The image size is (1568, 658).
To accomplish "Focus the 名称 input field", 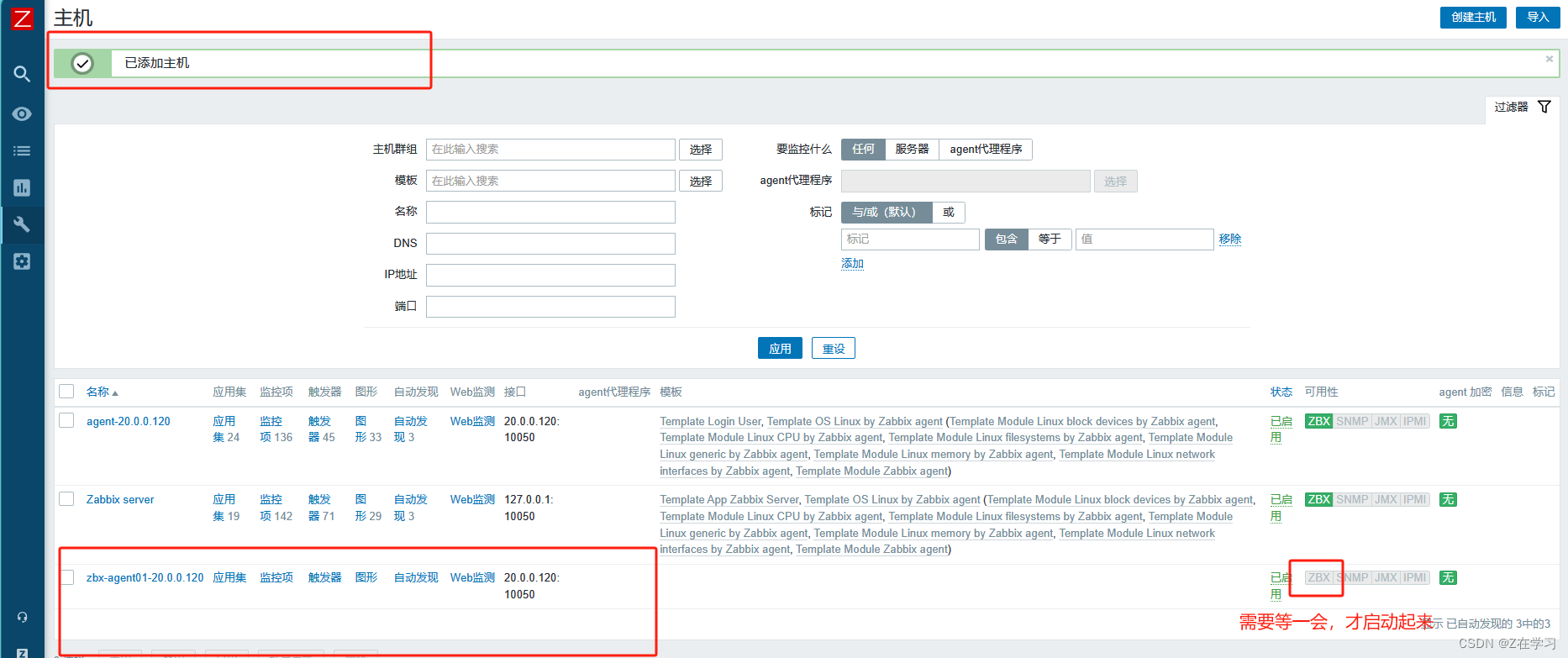I will [x=550, y=212].
